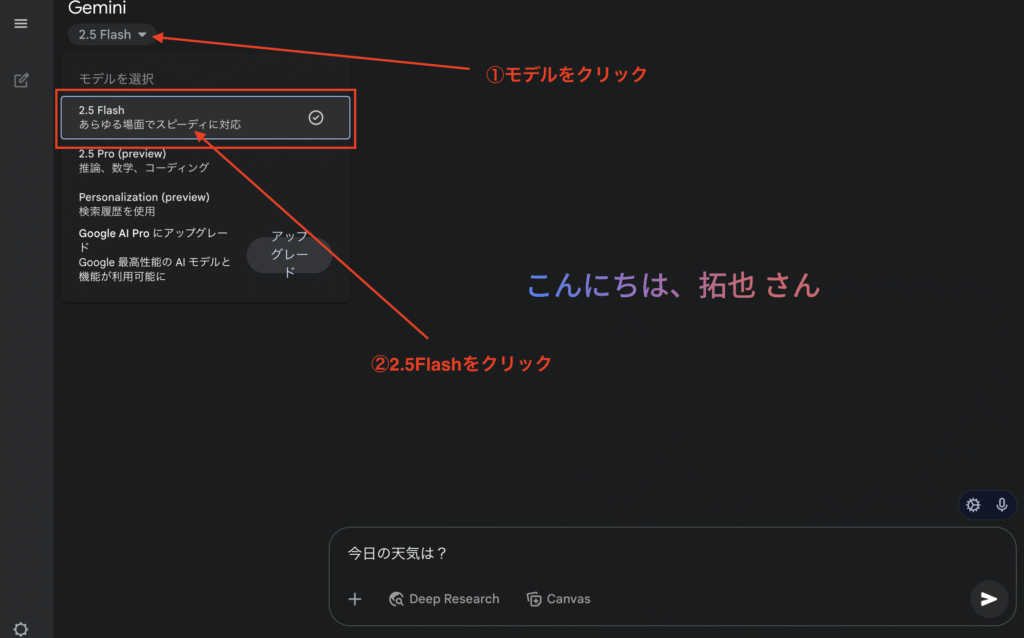Click the Gemini title text
The width and height of the screenshot is (1024, 638).
click(x=97, y=8)
